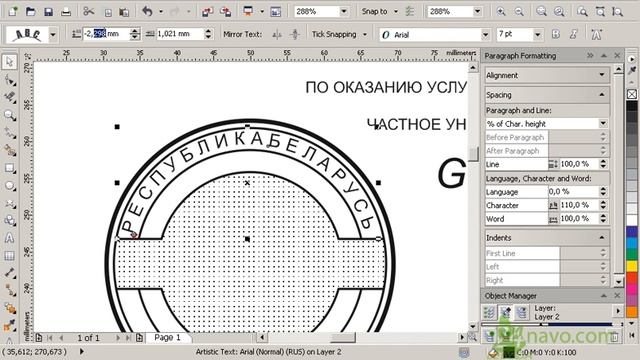
Task: Click the Open folder icon
Action: [x=31, y=11]
